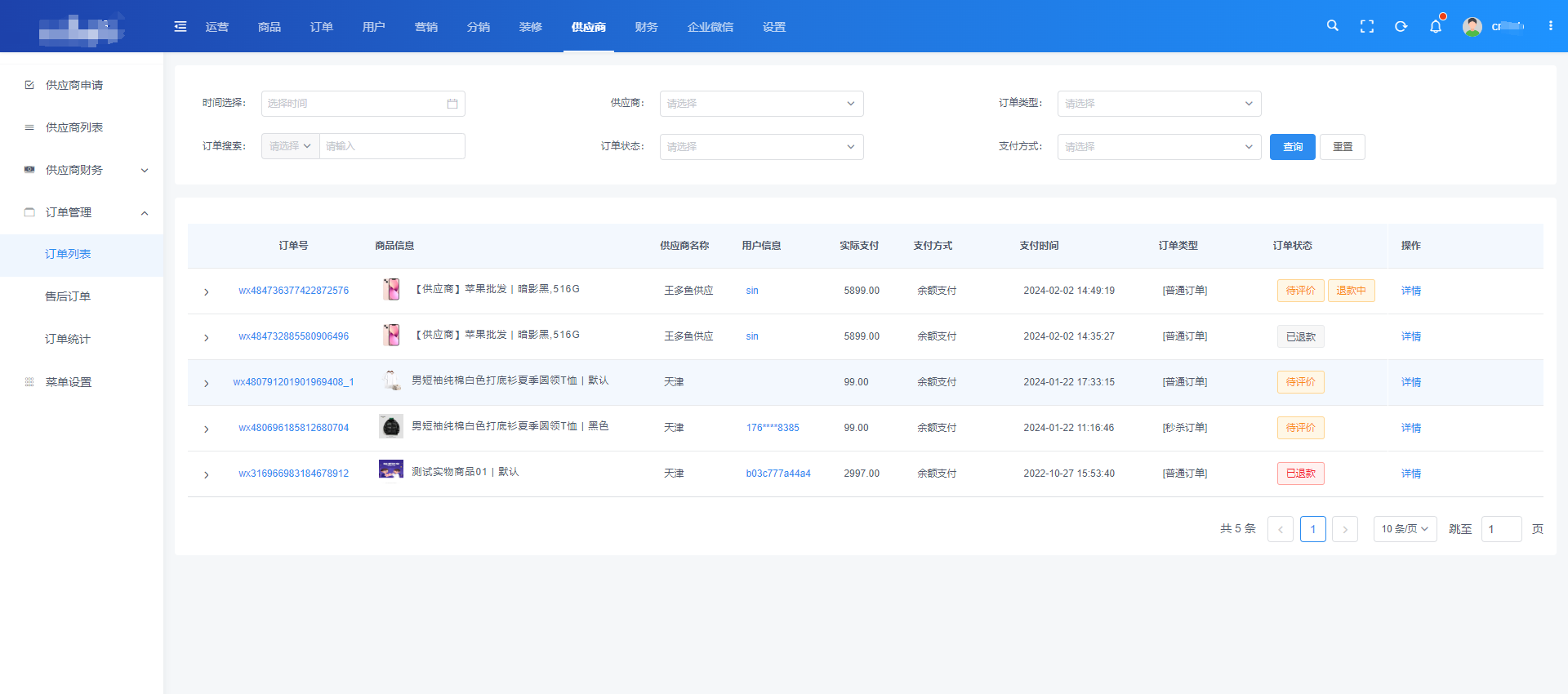The height and width of the screenshot is (694, 1568).
Task: Click the 选择时间 date range field
Action: coord(363,104)
